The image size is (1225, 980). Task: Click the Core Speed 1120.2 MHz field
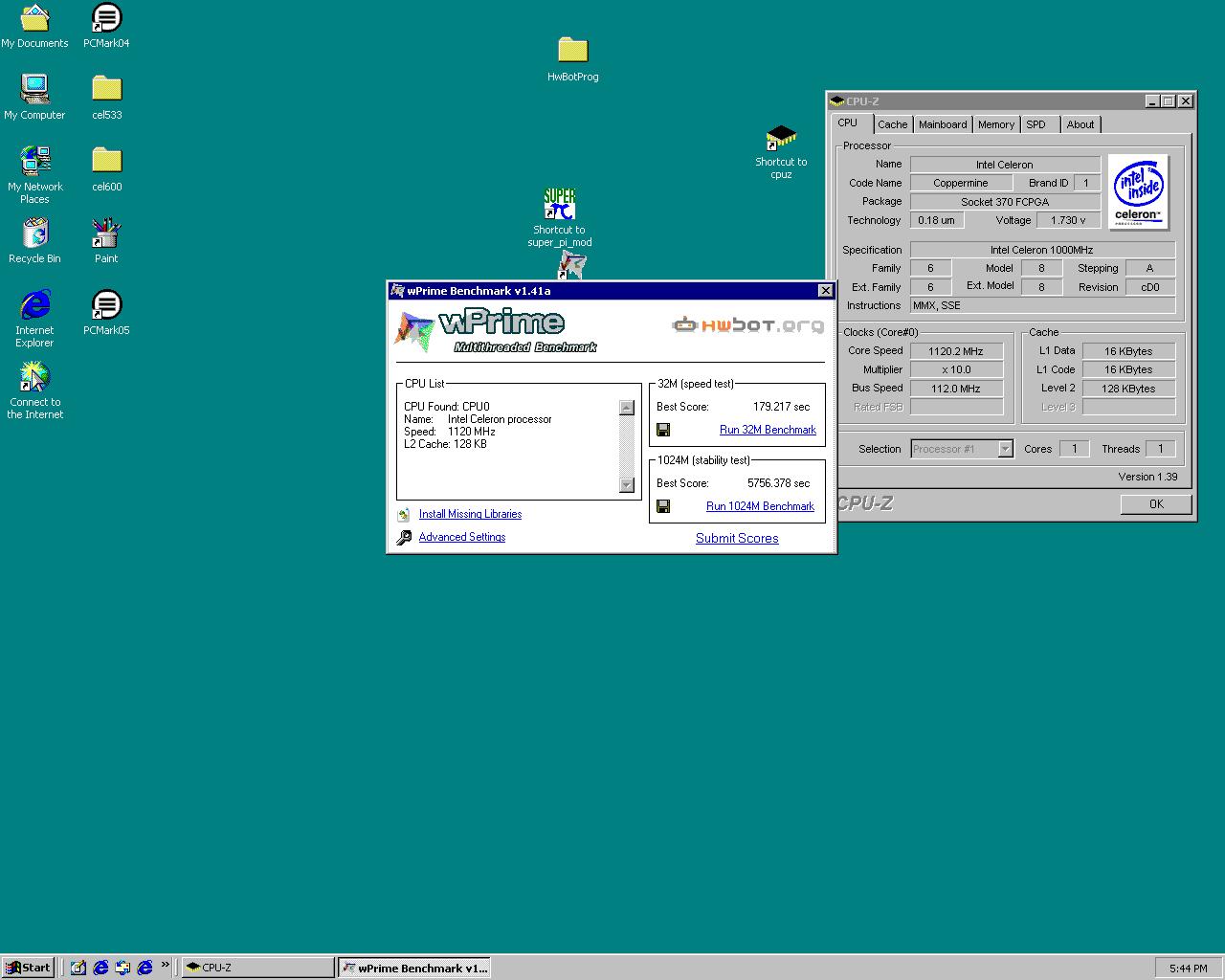pos(956,351)
